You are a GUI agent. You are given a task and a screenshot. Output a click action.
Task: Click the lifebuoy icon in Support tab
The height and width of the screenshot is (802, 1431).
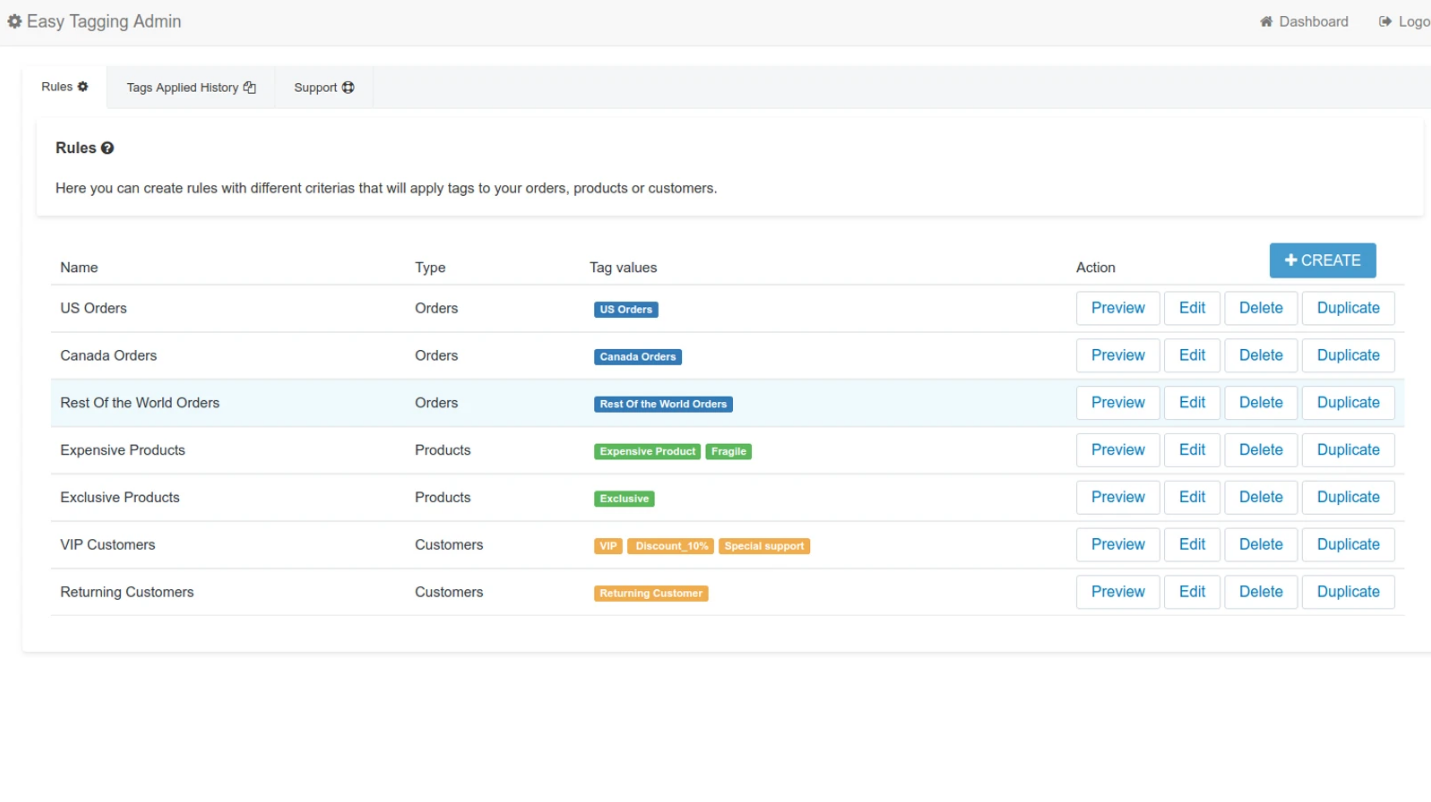(x=348, y=88)
